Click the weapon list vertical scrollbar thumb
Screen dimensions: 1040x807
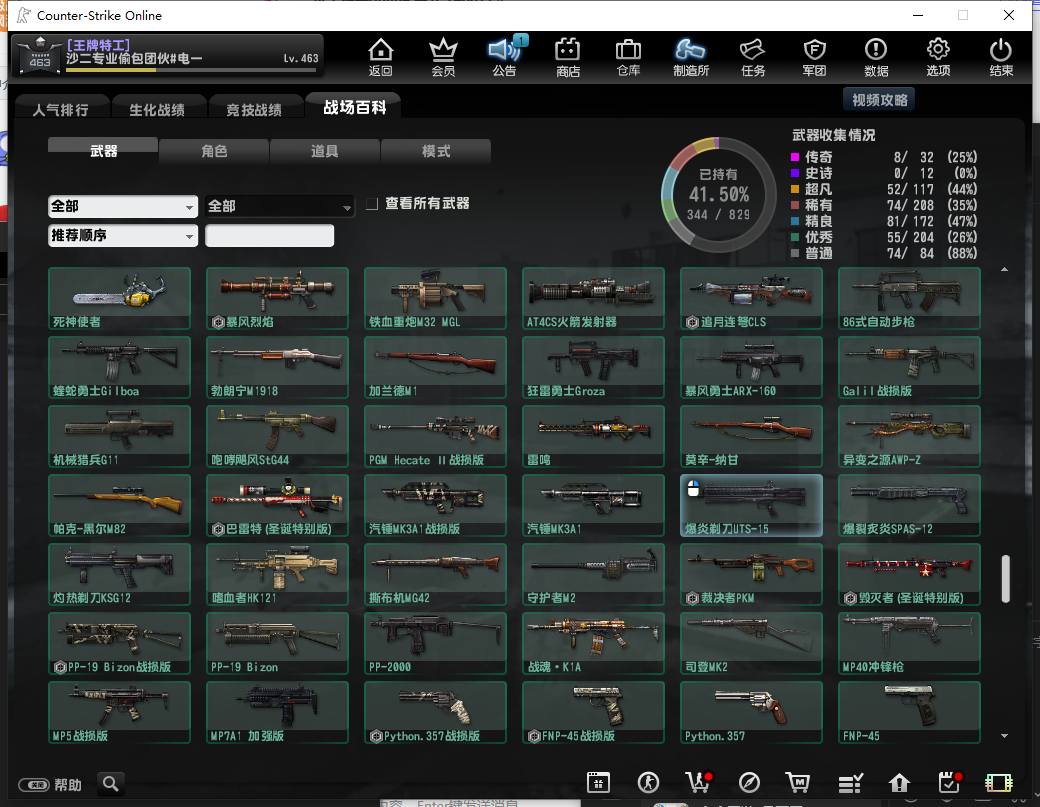[1006, 579]
